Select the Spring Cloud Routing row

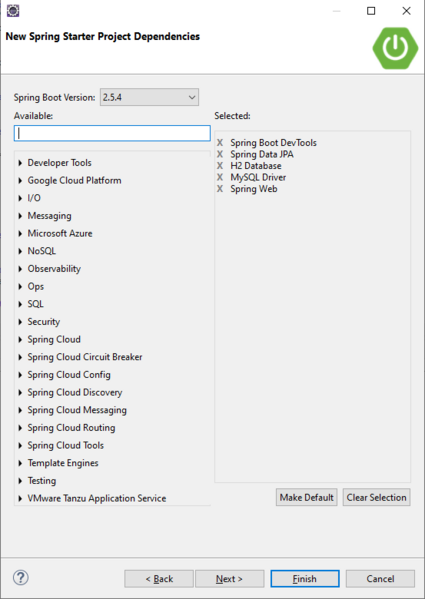[71, 428]
